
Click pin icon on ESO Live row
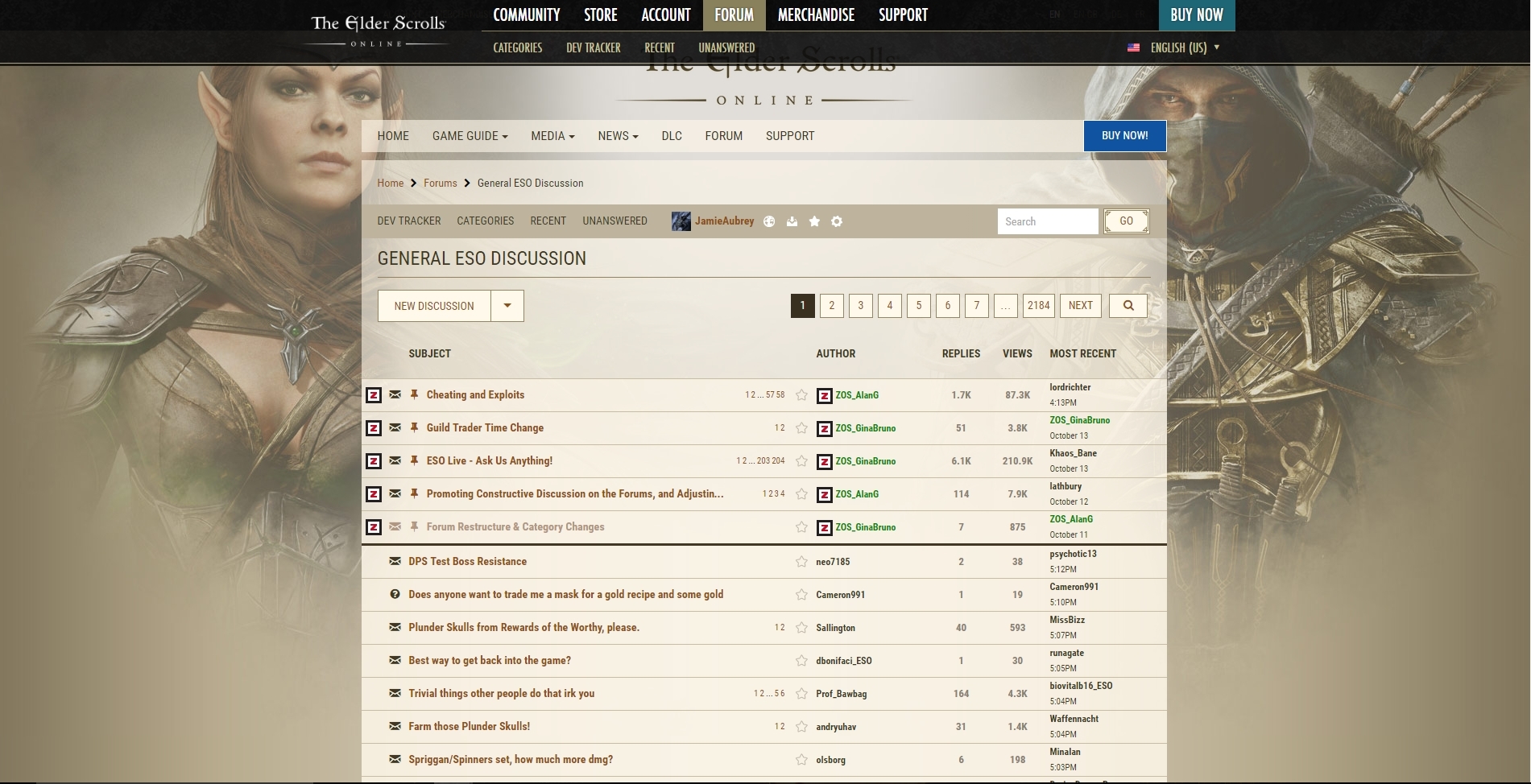coord(414,460)
